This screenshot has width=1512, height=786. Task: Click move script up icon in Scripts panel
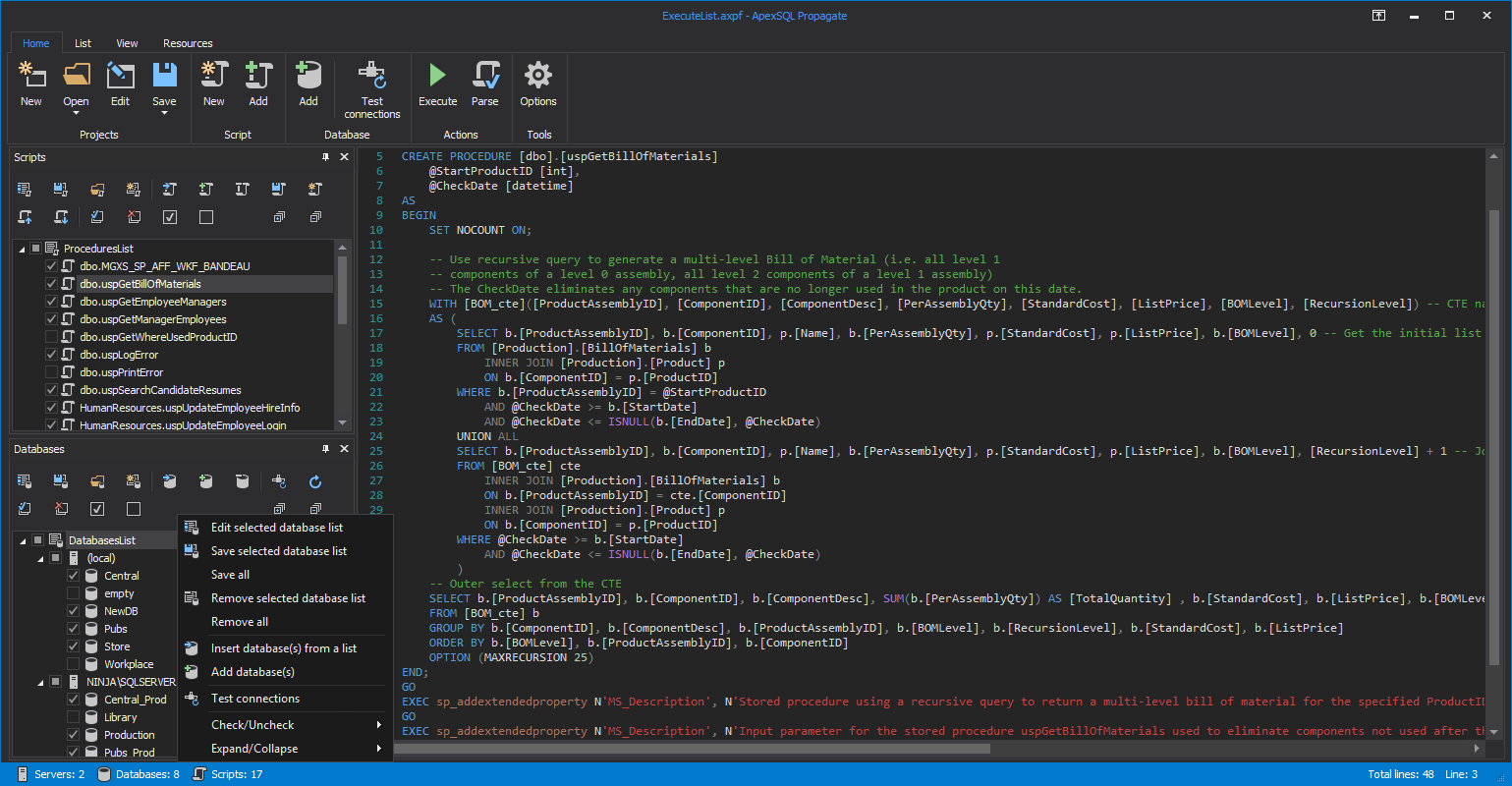[25, 217]
